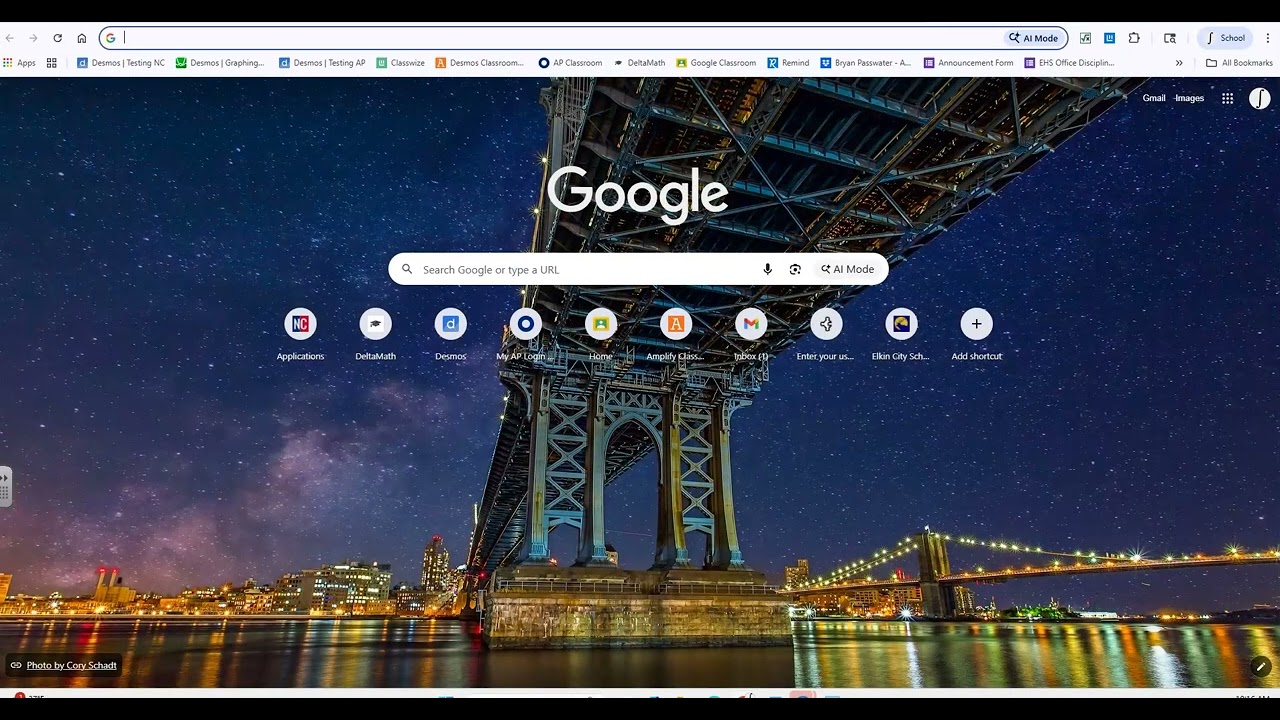Image resolution: width=1280 pixels, height=720 pixels.
Task: Open the blue extension icon in toolbar
Action: point(1110,38)
